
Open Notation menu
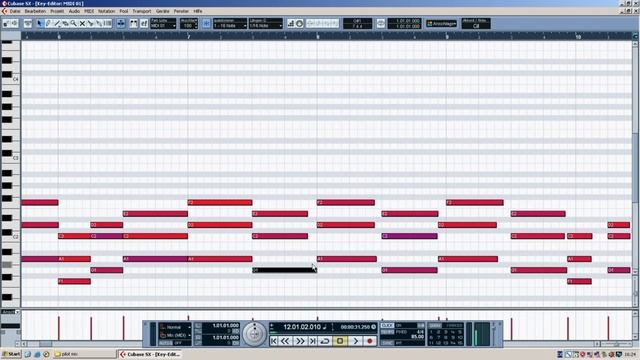107,11
